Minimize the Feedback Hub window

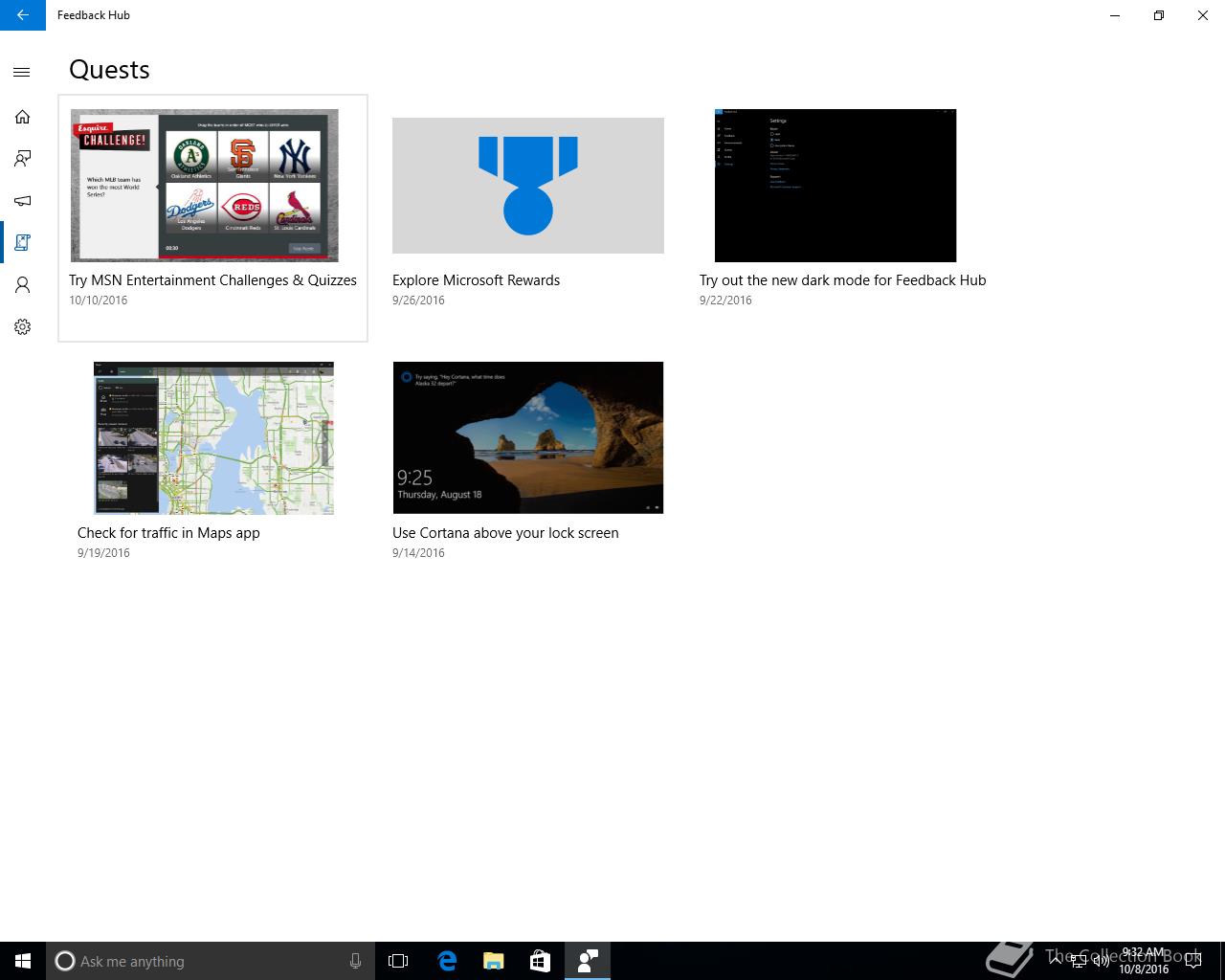(1115, 15)
